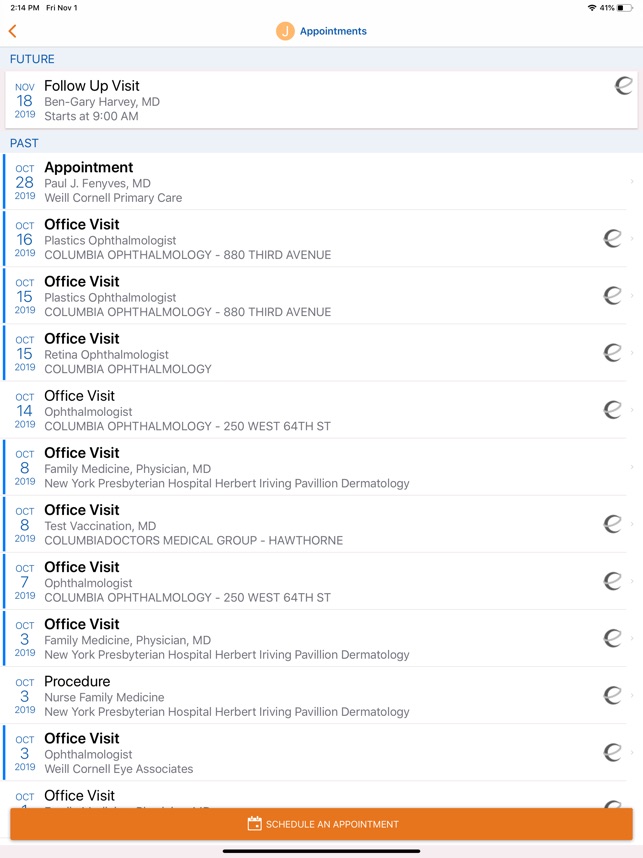Tap e icon on Oct 14 Office Visit

612,409
